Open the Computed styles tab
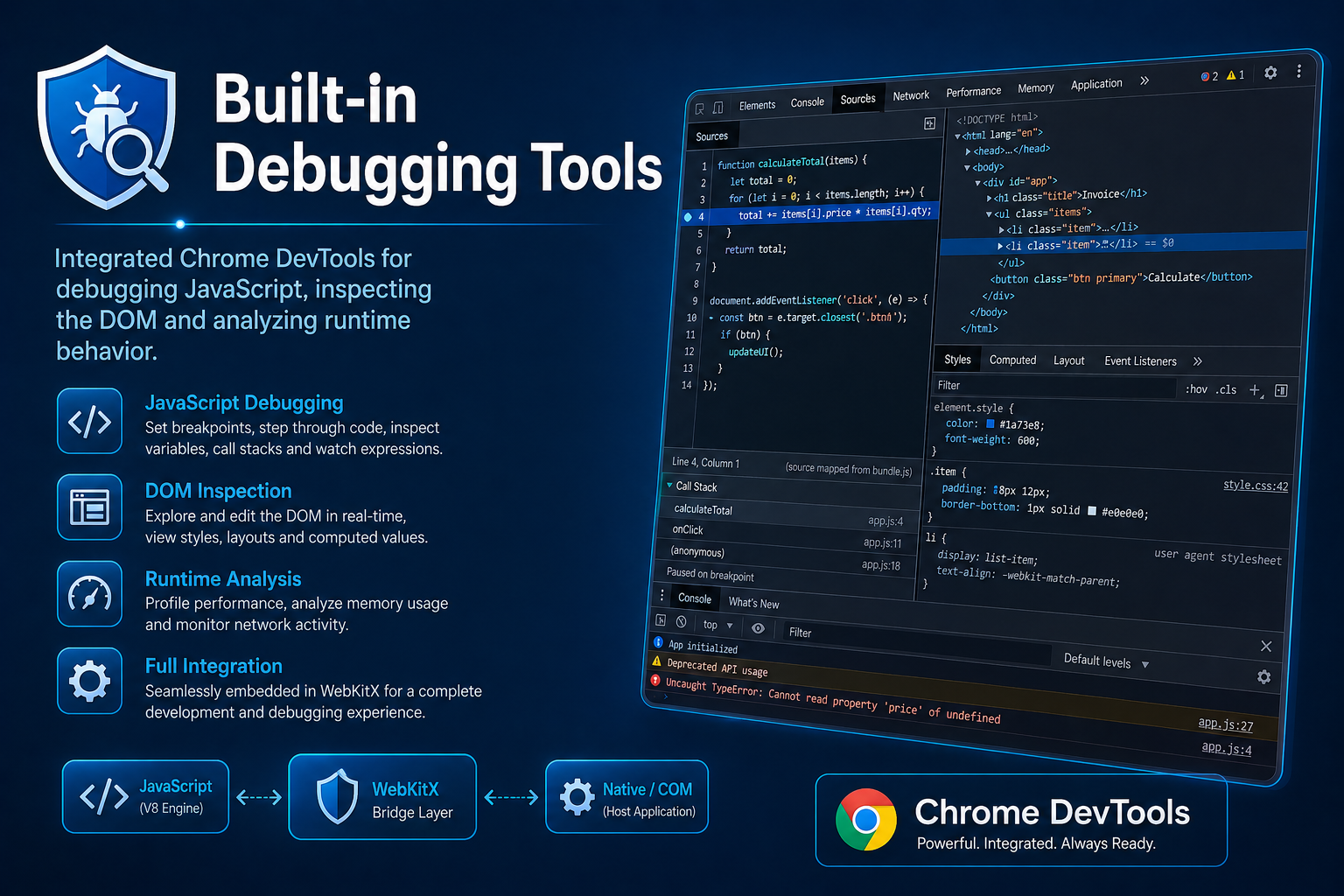This screenshot has width=1344, height=896. pos(1012,360)
